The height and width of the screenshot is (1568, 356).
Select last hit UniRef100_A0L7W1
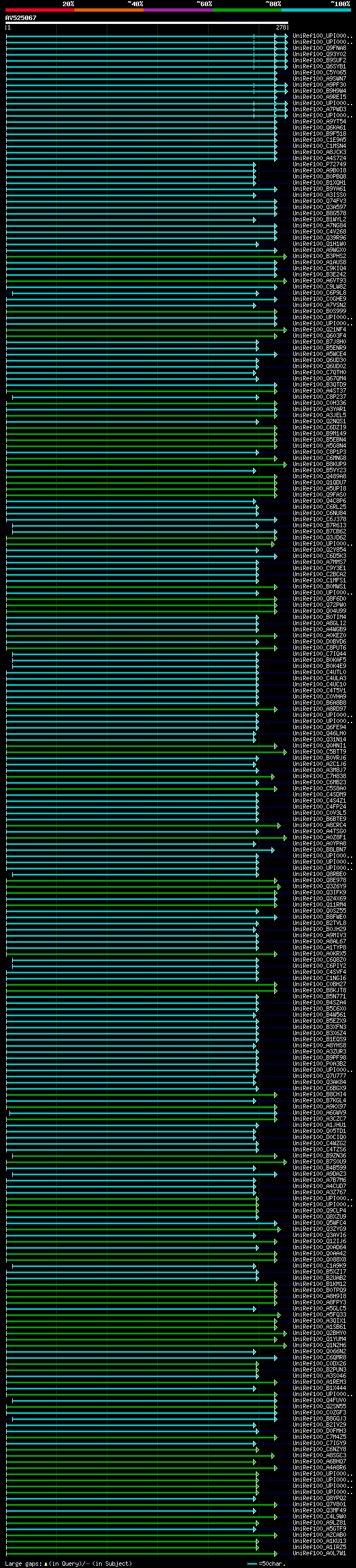[x=319, y=1553]
